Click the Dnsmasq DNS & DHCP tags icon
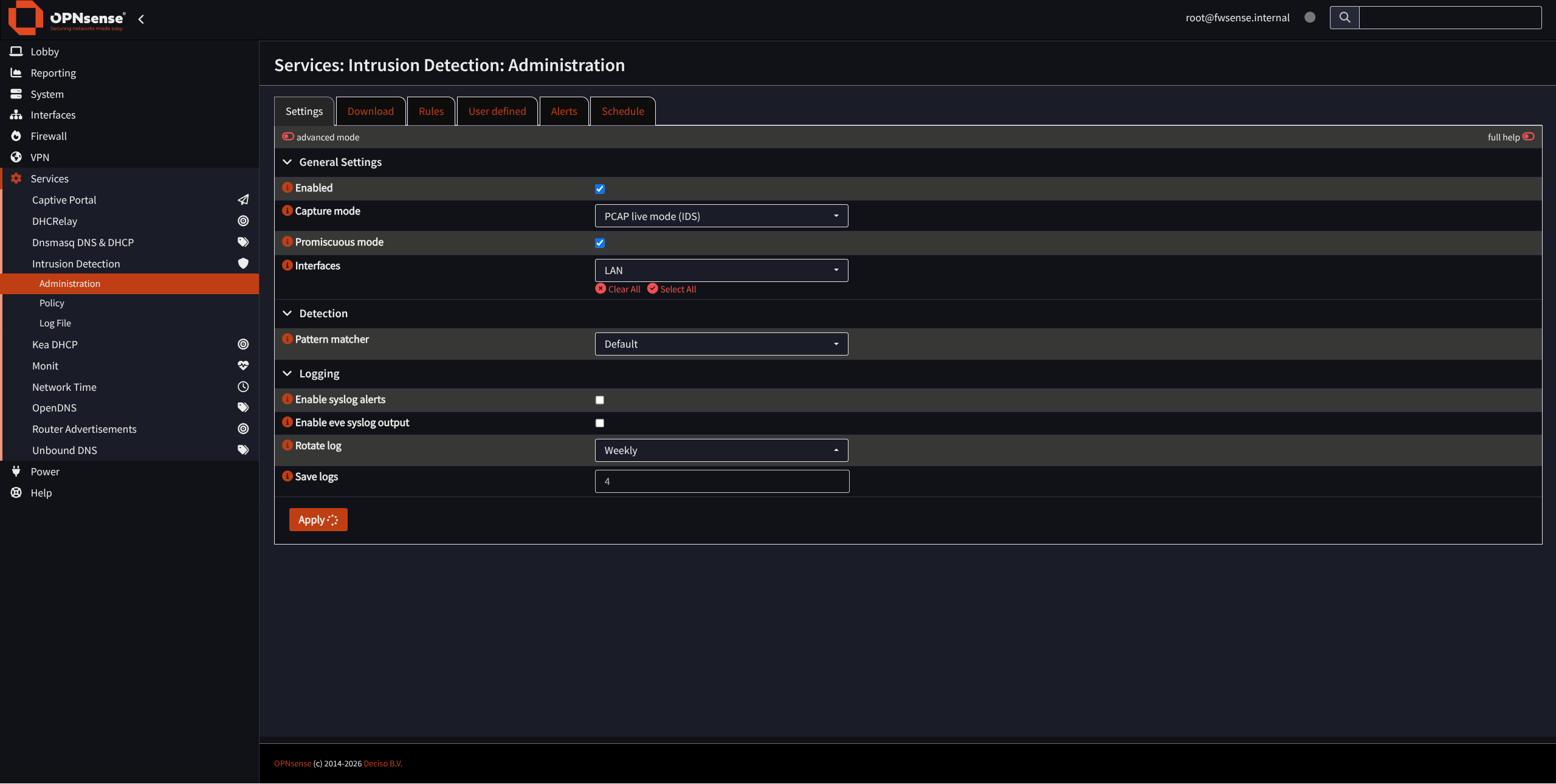 (243, 242)
